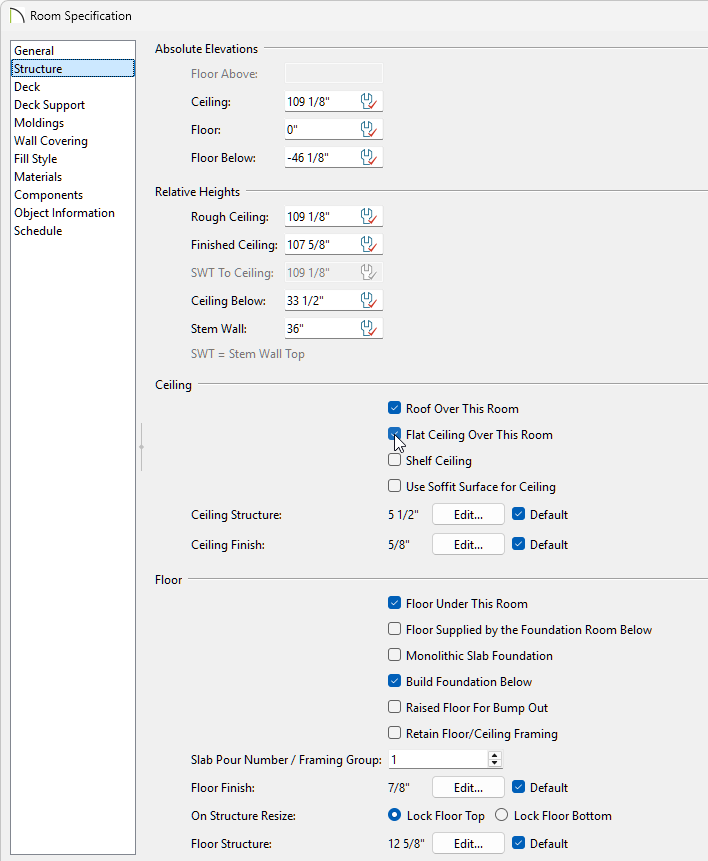Check Floor Supplied by the Foundation Room Below
This screenshot has width=708, height=861.
pyautogui.click(x=394, y=629)
